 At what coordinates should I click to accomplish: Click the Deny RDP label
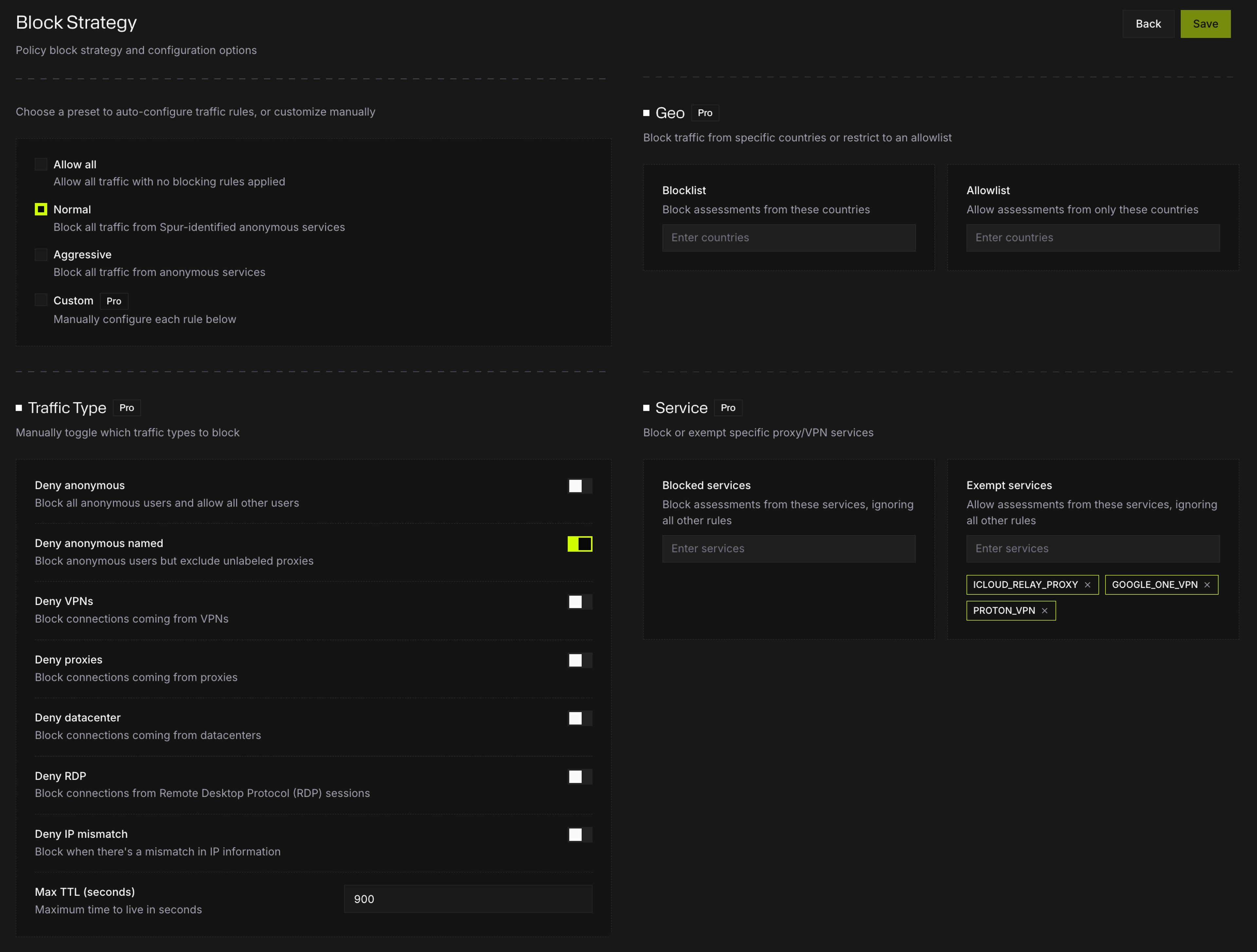(60, 777)
